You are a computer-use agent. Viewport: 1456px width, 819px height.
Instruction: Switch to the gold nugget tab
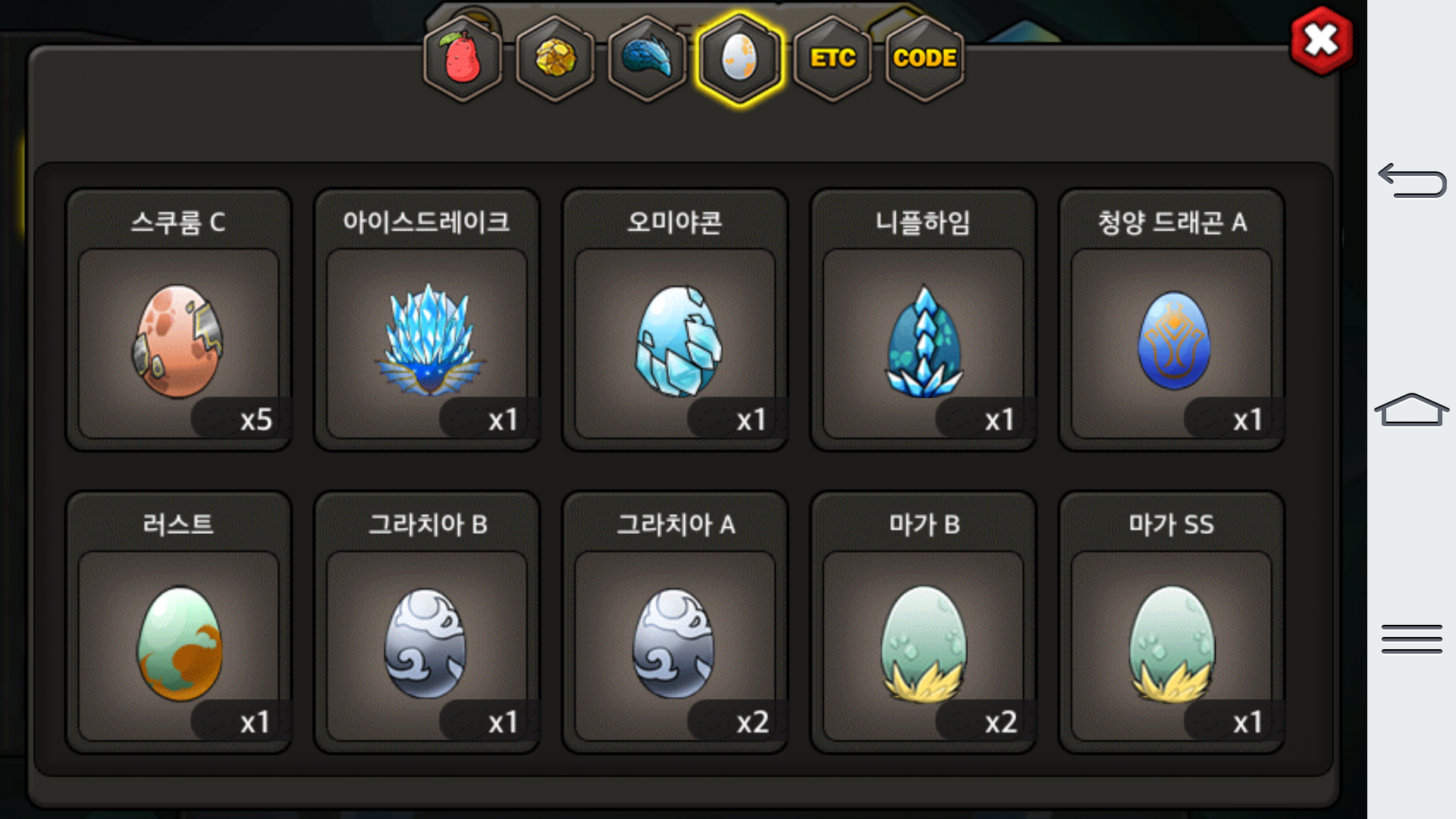coord(555,58)
